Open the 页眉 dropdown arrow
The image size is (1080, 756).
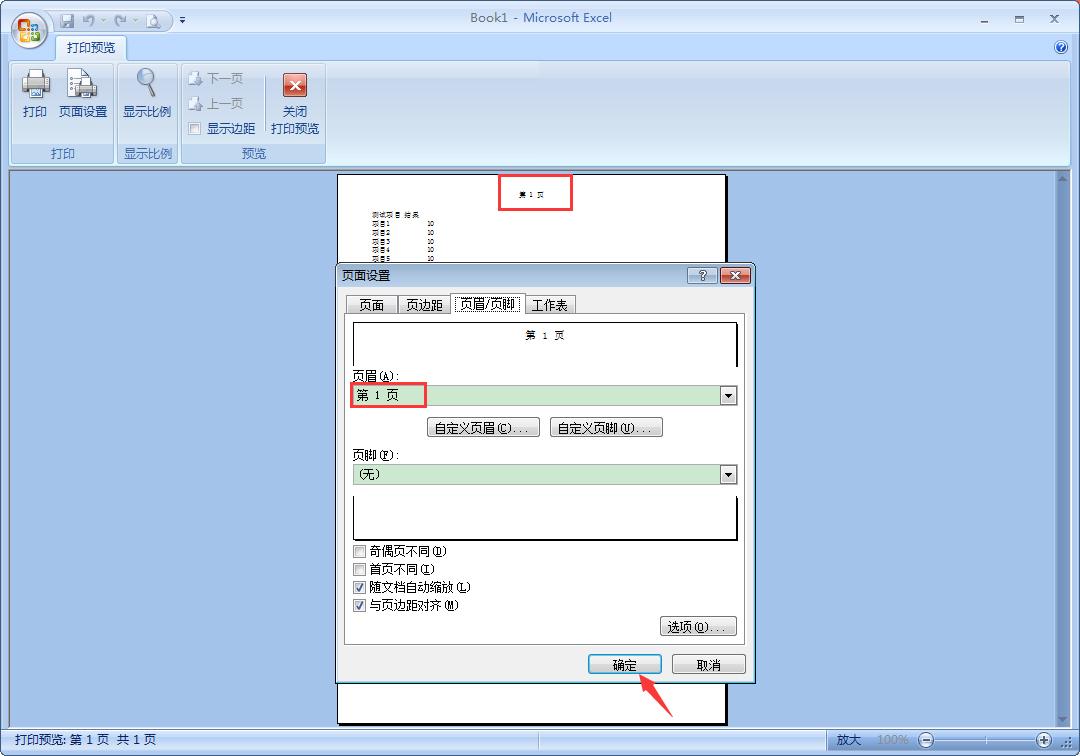728,396
